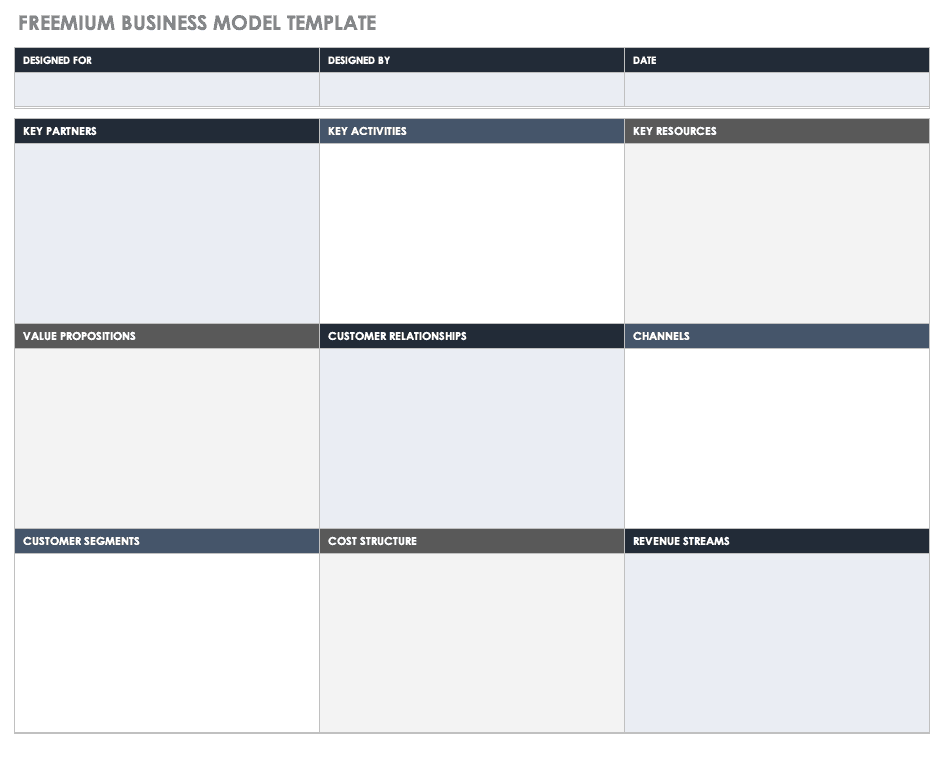This screenshot has height=757, width=944.
Task: Select the Key Partners header
Action: tap(167, 131)
